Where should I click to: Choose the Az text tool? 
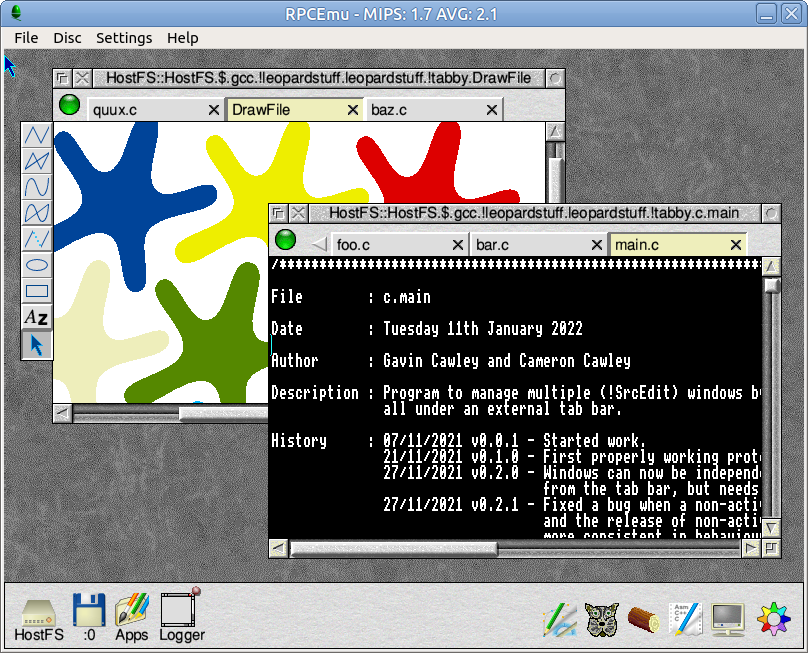(x=37, y=318)
